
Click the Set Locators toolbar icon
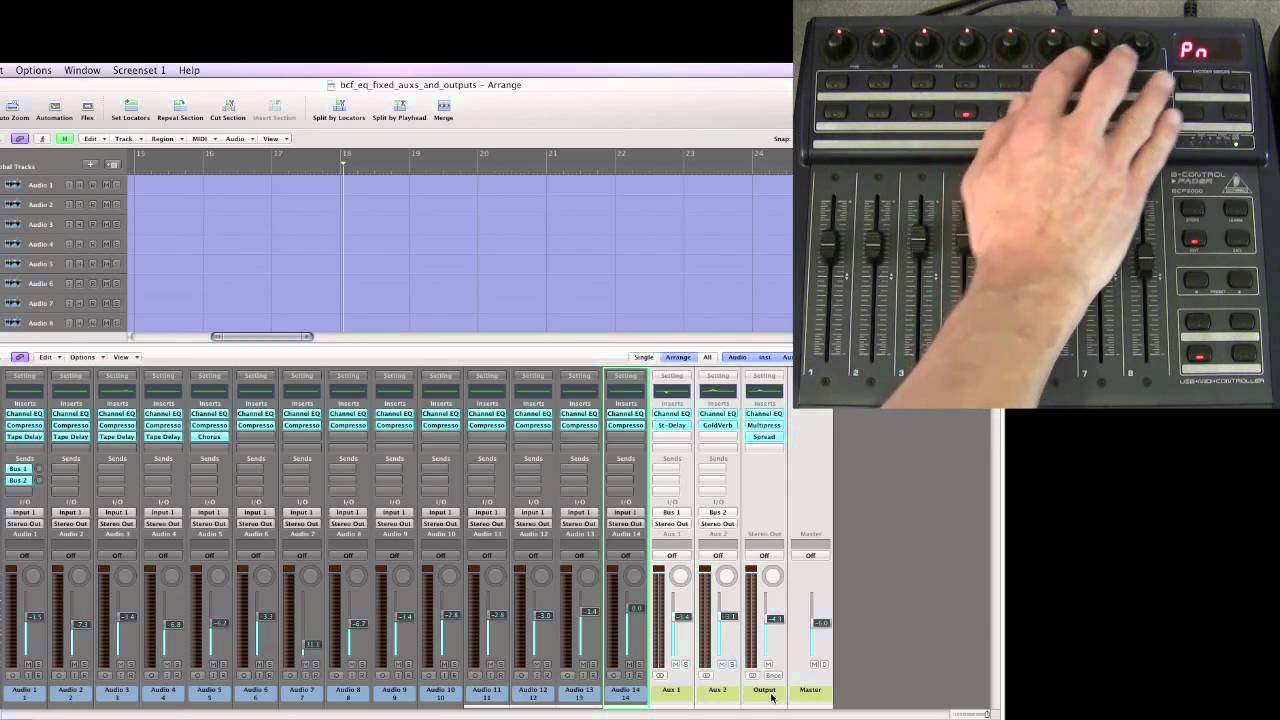coord(130,105)
